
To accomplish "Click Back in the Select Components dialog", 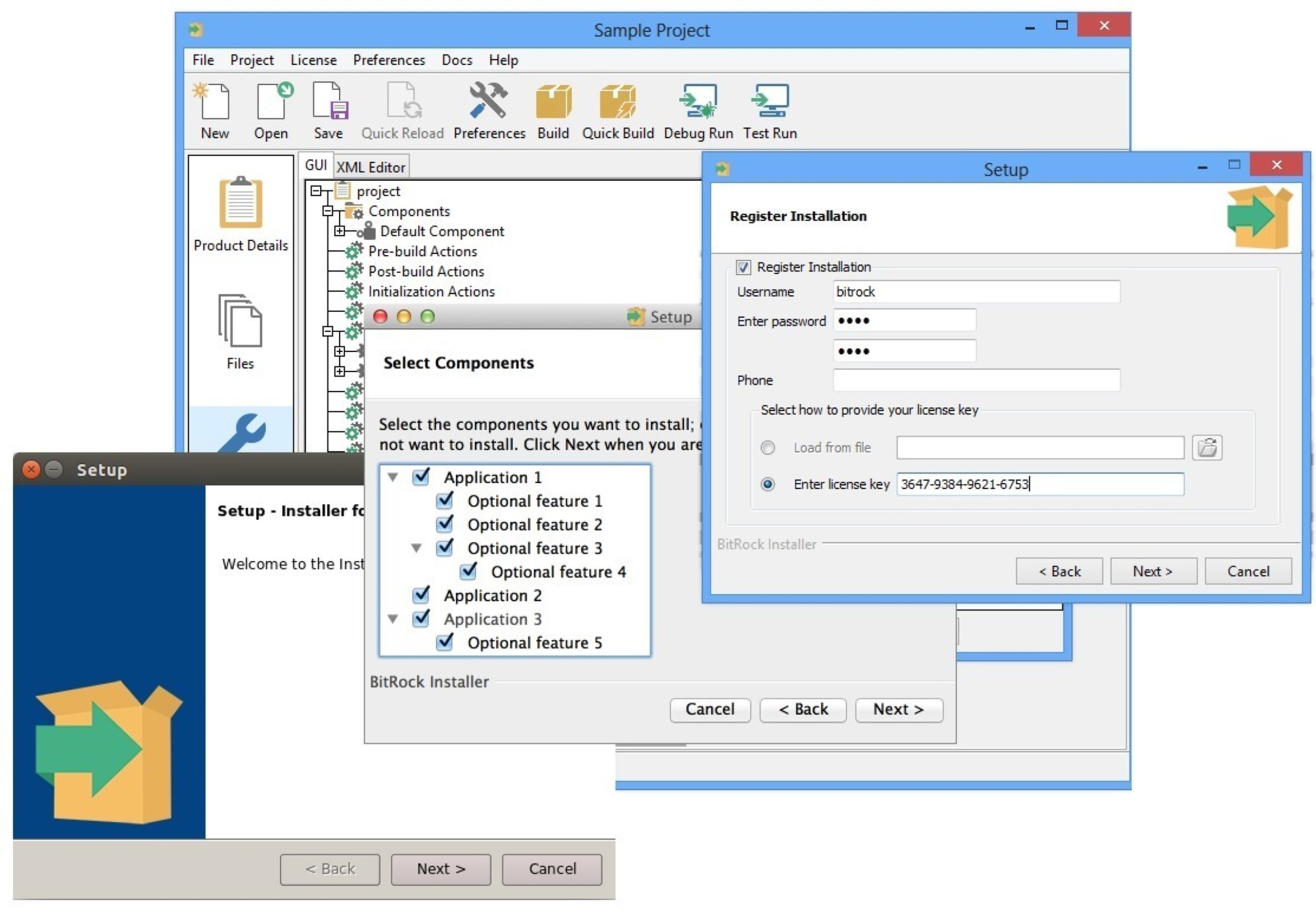I will click(803, 710).
